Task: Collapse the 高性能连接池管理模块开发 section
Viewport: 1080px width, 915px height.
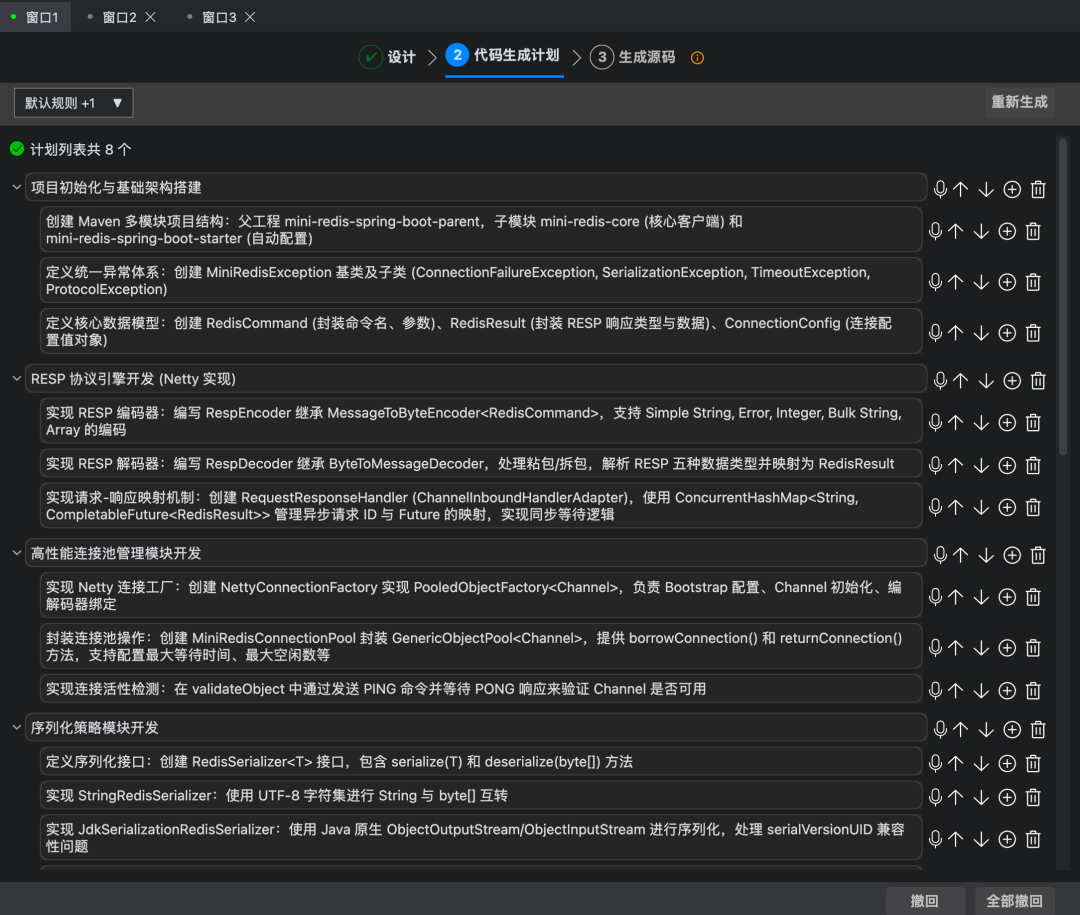Action: tap(17, 553)
